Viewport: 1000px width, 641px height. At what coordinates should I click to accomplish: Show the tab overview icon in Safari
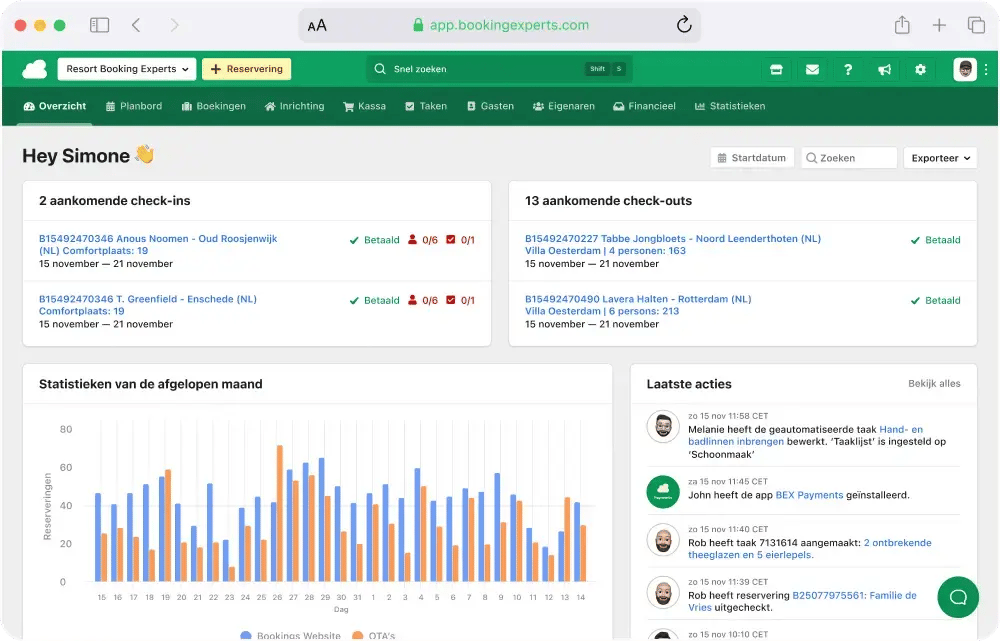976,25
